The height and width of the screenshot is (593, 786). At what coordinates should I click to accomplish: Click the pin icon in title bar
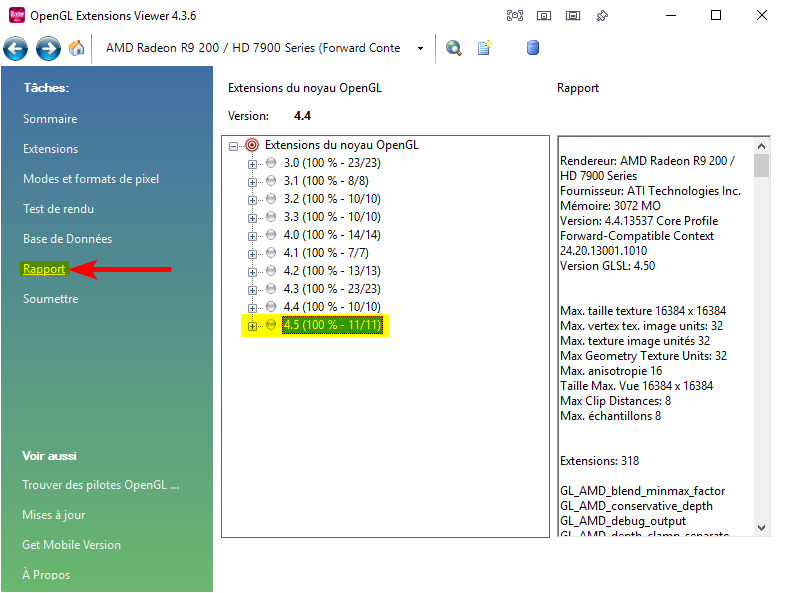pyautogui.click(x=603, y=16)
